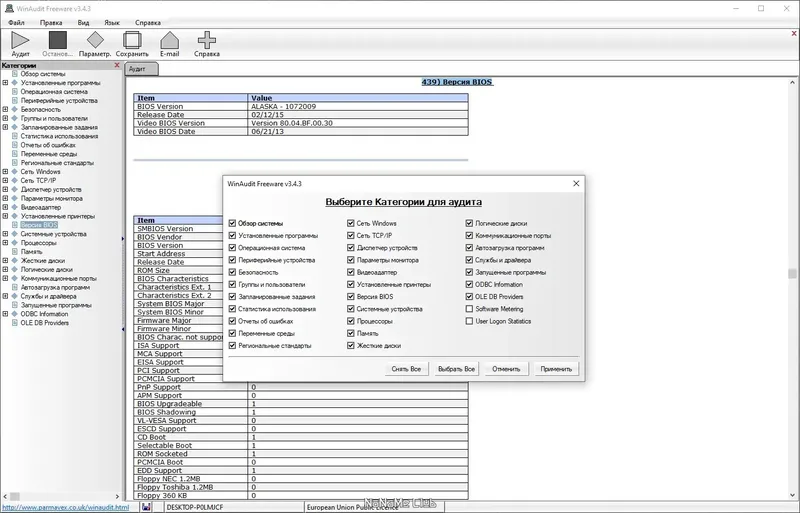Click the save disk icon in status bar
Screen dimensions: 800x513
[146, 507]
